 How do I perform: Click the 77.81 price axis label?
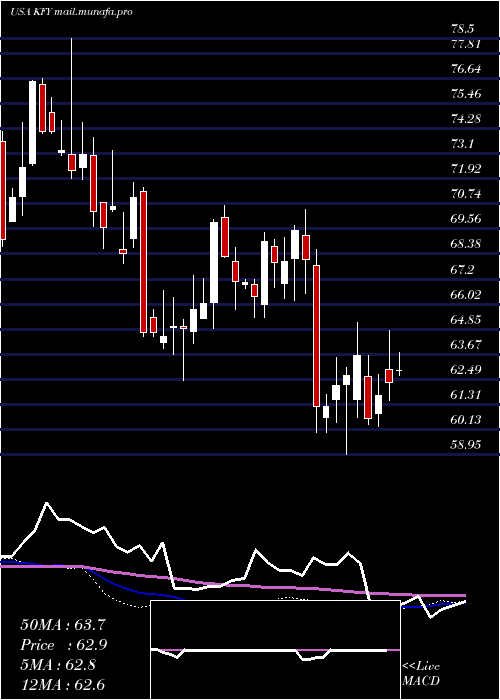click(x=466, y=44)
